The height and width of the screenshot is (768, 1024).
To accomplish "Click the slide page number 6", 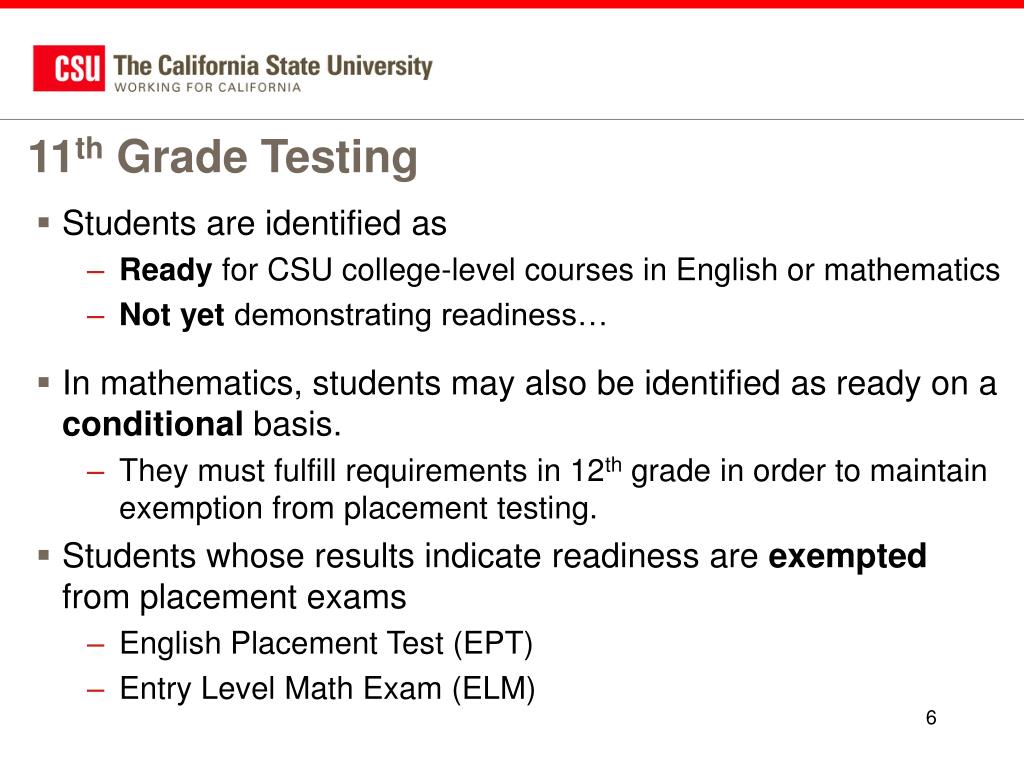I will (931, 718).
